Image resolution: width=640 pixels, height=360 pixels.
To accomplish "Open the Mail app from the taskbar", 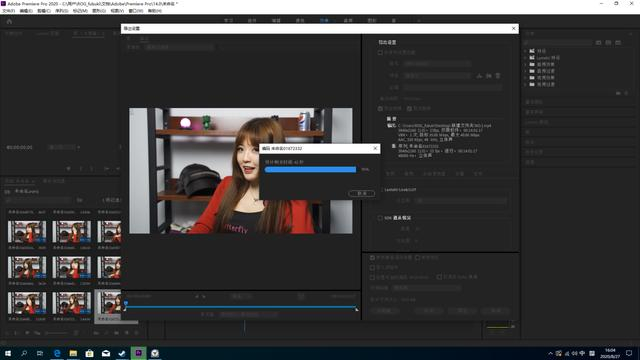I will point(106,353).
